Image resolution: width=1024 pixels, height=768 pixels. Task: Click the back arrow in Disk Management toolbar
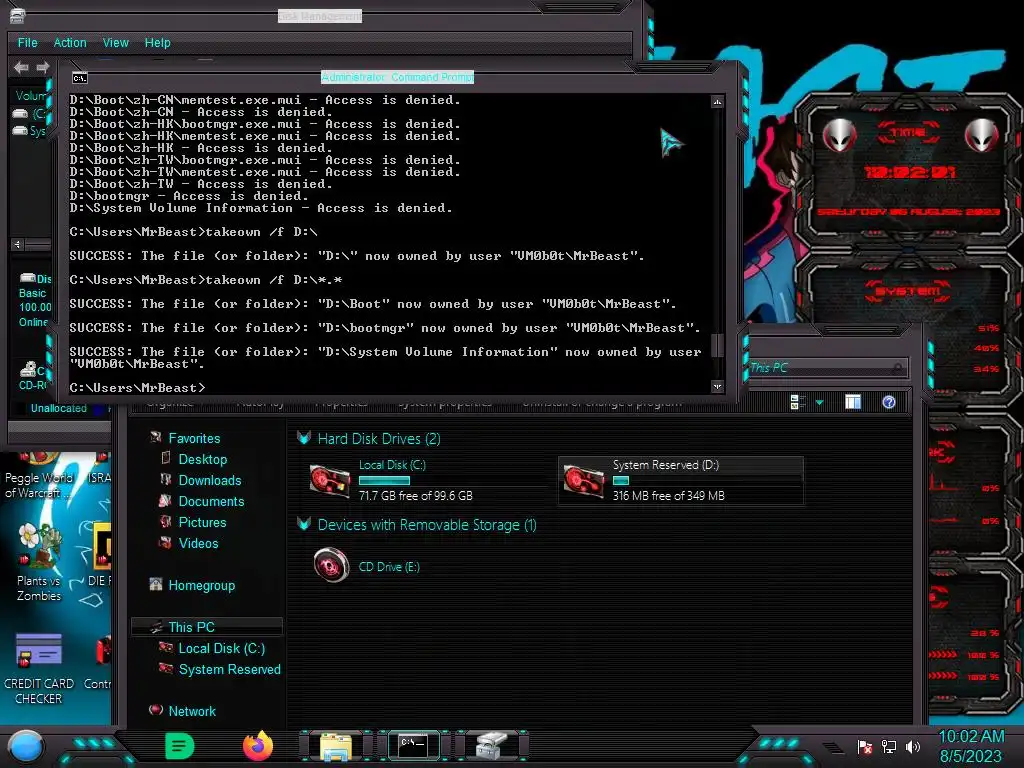pos(21,67)
